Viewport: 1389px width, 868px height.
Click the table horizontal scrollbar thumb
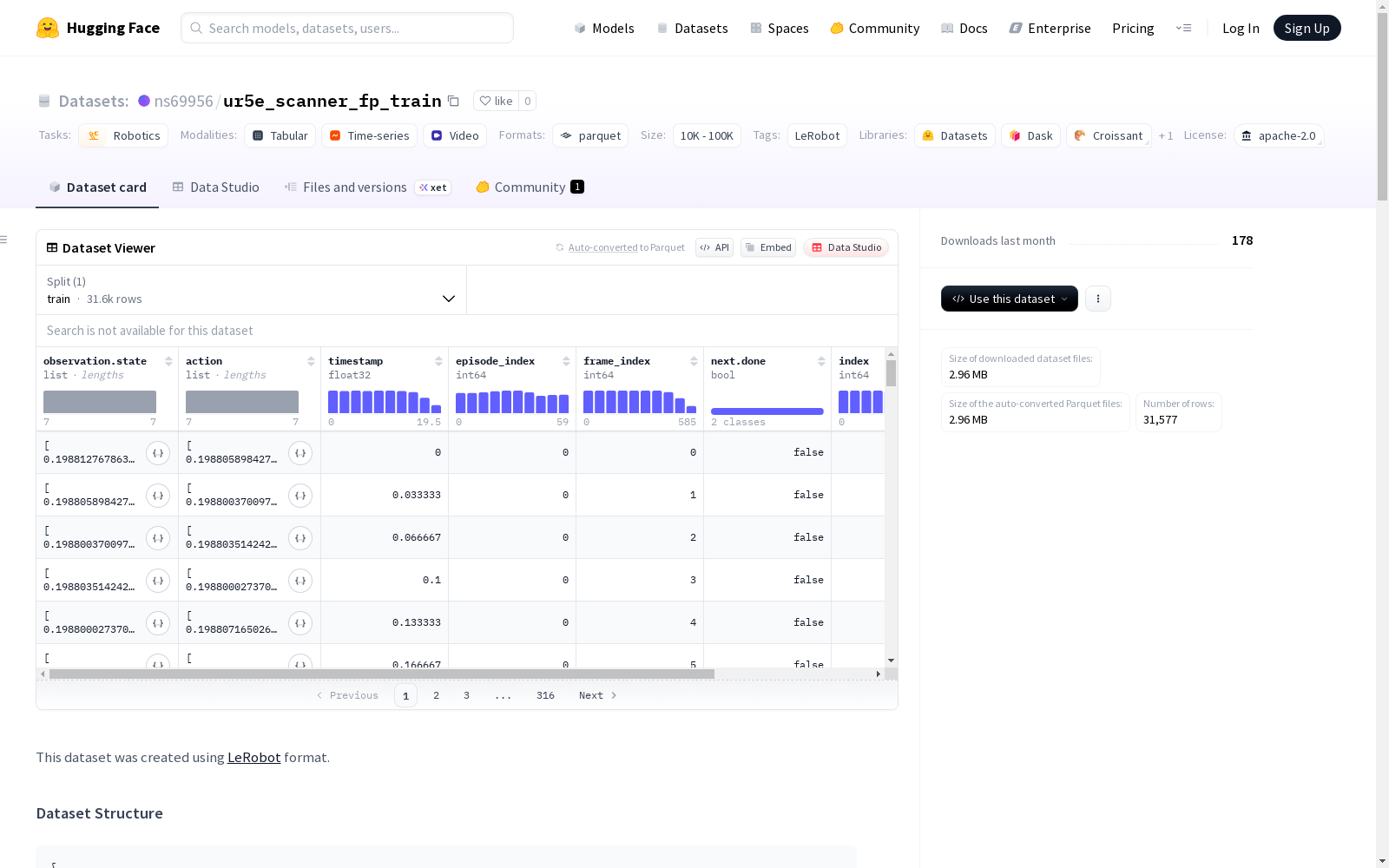382,674
